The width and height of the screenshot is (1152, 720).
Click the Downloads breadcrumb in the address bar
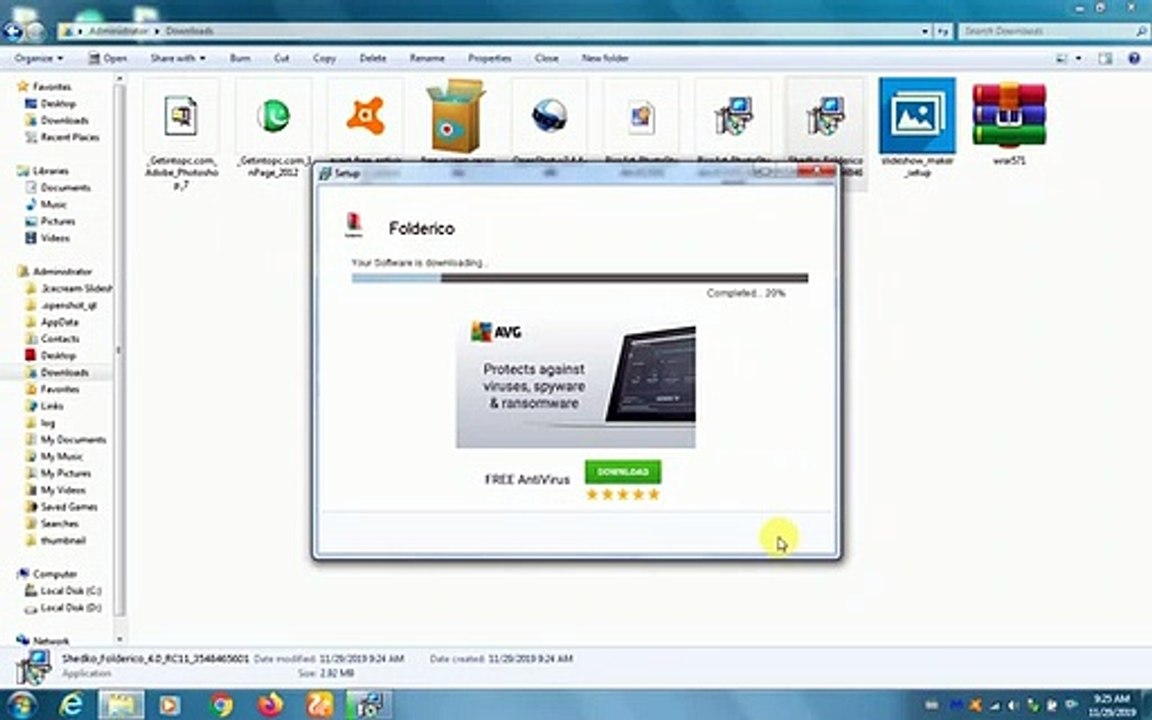pos(190,31)
